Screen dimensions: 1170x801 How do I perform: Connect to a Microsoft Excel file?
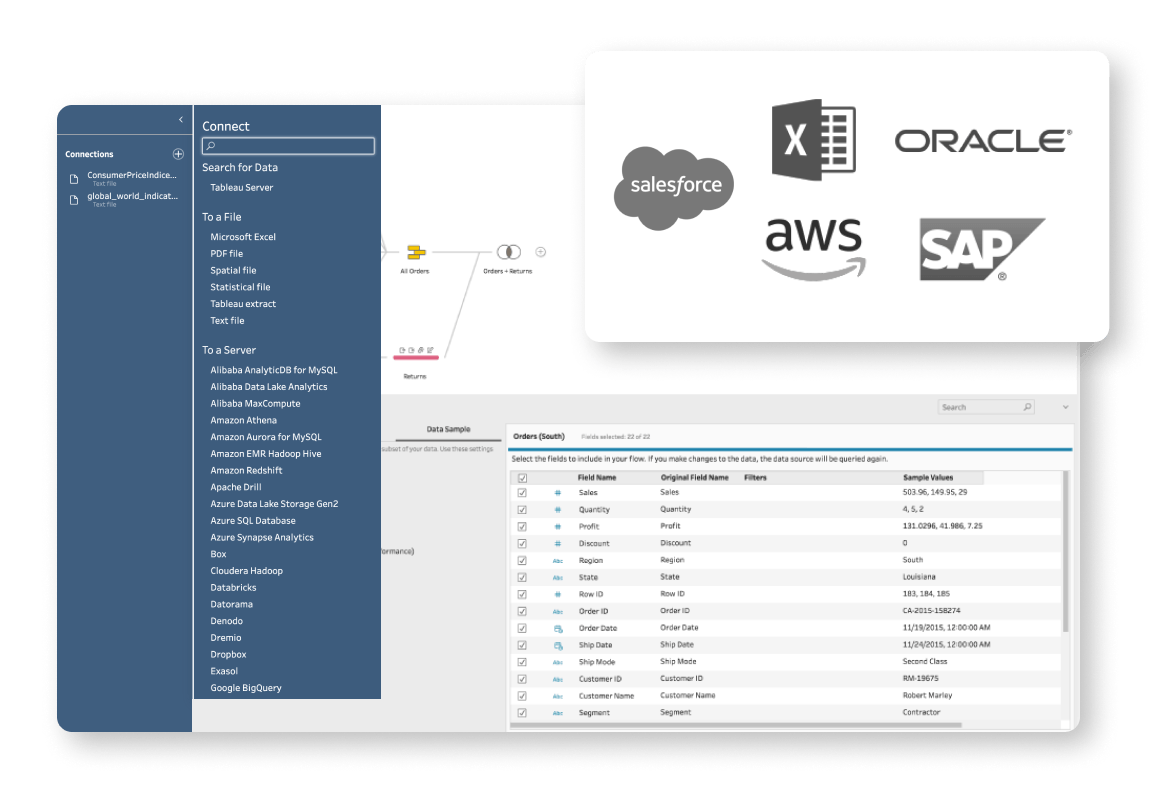click(x=243, y=237)
